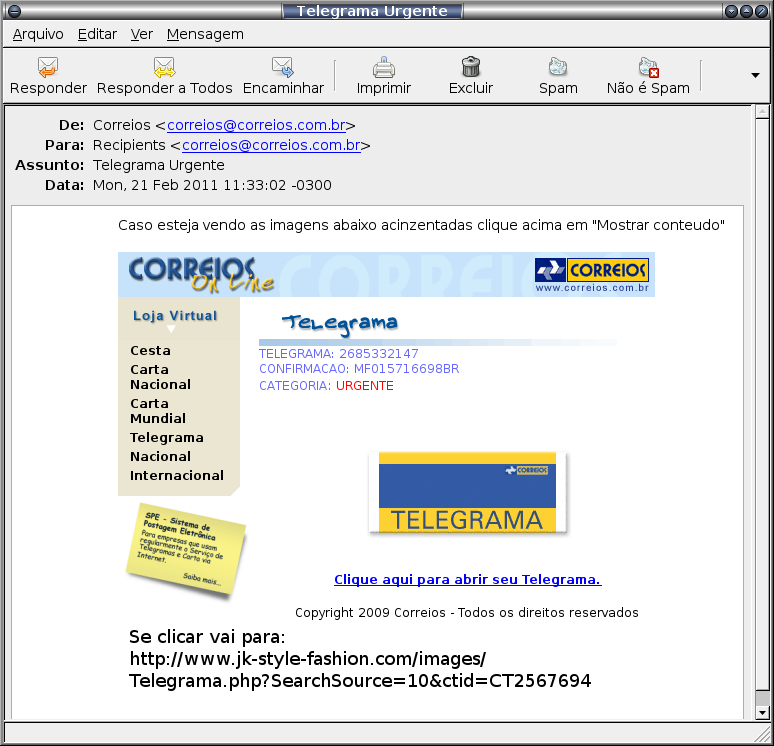Click the Correios logo with www.correios.com.br
The height and width of the screenshot is (746, 774).
pos(592,275)
